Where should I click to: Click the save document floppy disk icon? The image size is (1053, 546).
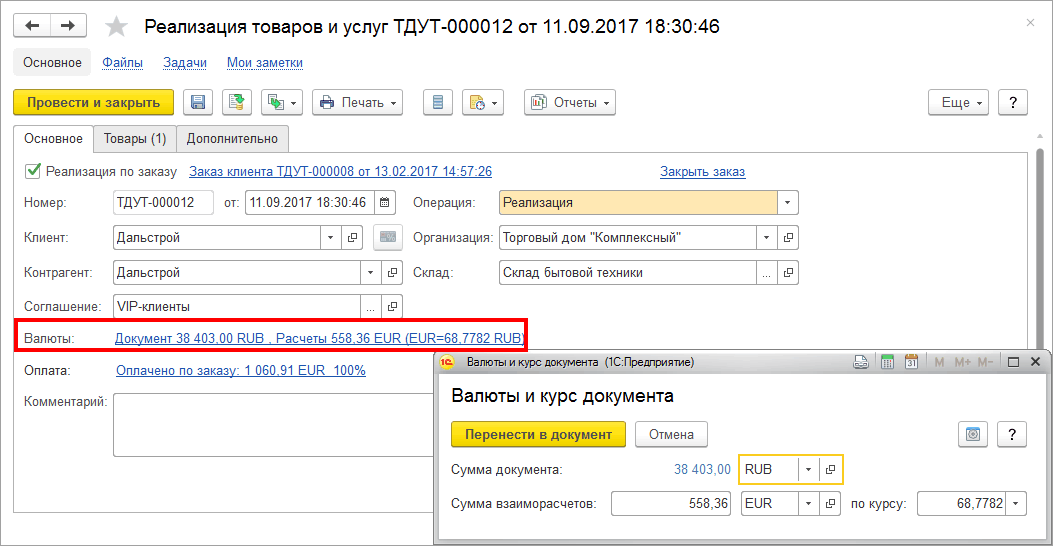tap(198, 102)
